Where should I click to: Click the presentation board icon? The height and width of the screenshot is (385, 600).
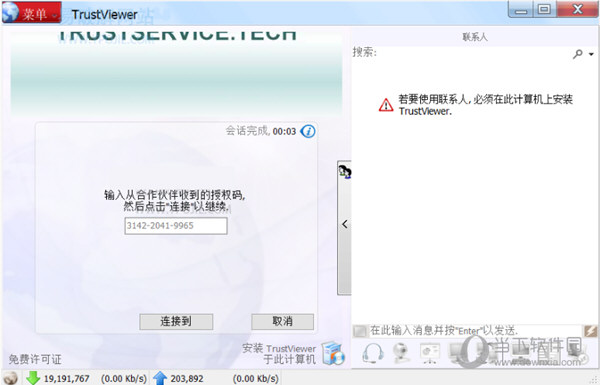430,353
